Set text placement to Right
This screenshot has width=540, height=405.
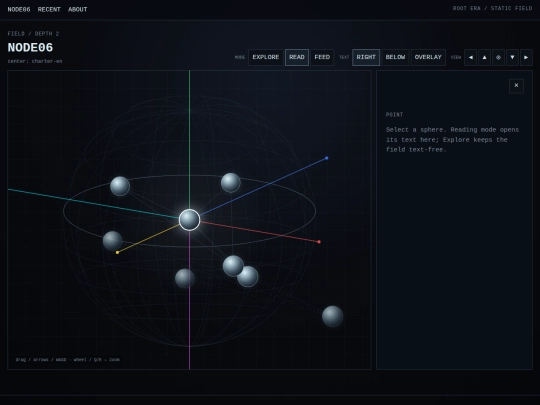coord(366,58)
